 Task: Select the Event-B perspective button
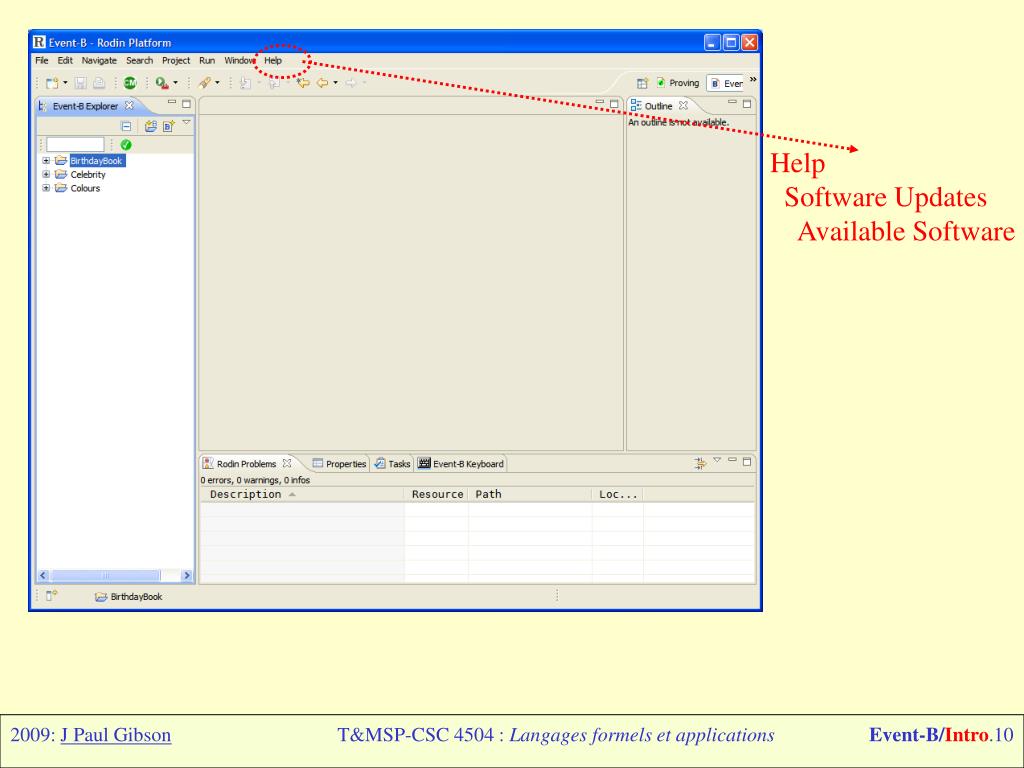click(x=726, y=84)
